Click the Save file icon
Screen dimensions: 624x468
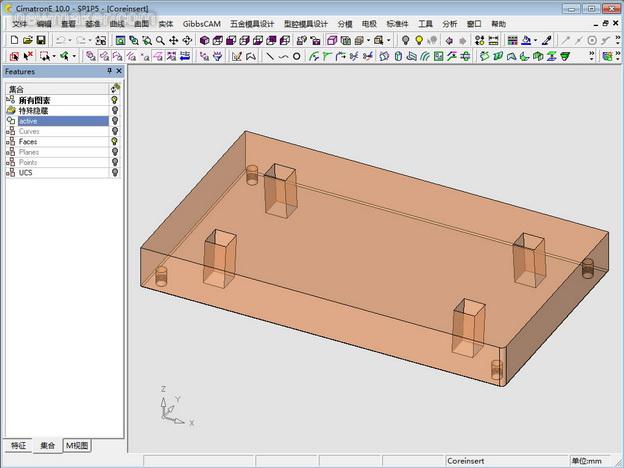pos(40,40)
